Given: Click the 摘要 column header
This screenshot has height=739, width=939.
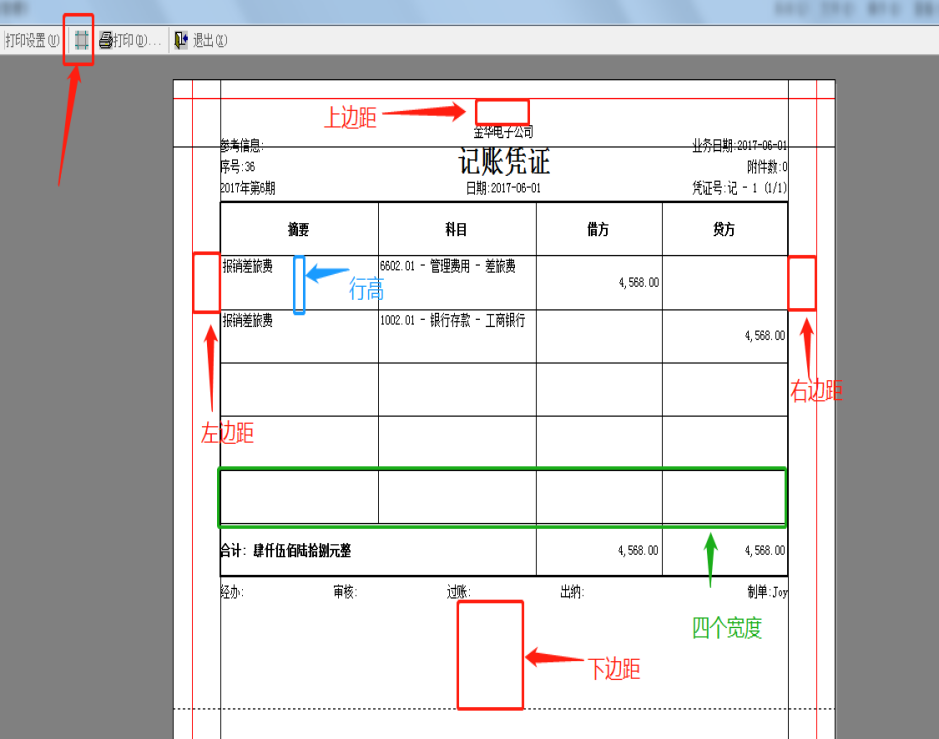Looking at the screenshot, I should pyautogui.click(x=298, y=229).
